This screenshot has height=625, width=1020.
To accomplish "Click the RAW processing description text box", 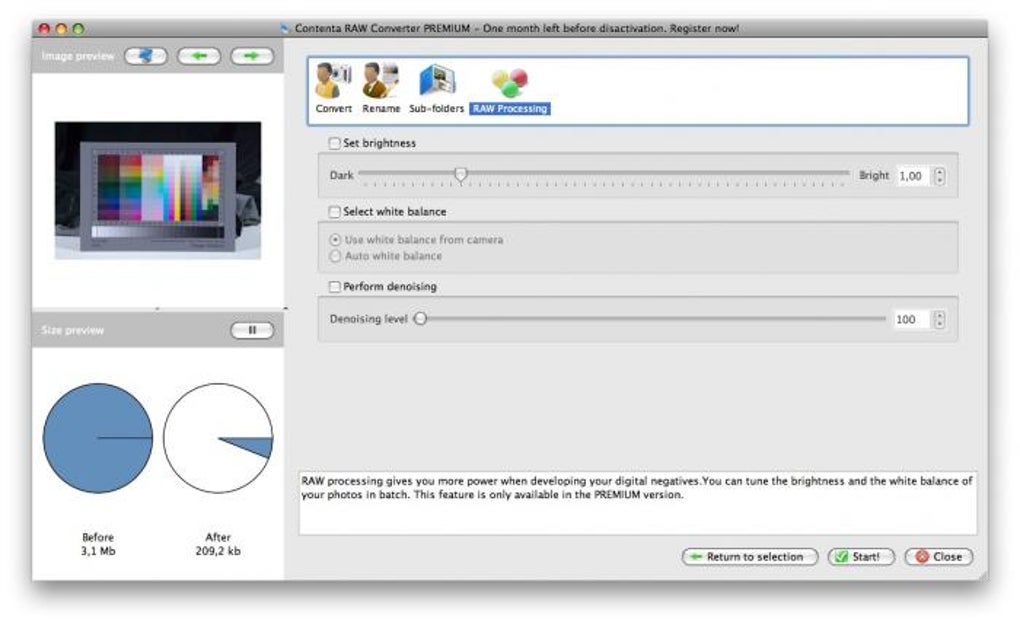I will 638,503.
